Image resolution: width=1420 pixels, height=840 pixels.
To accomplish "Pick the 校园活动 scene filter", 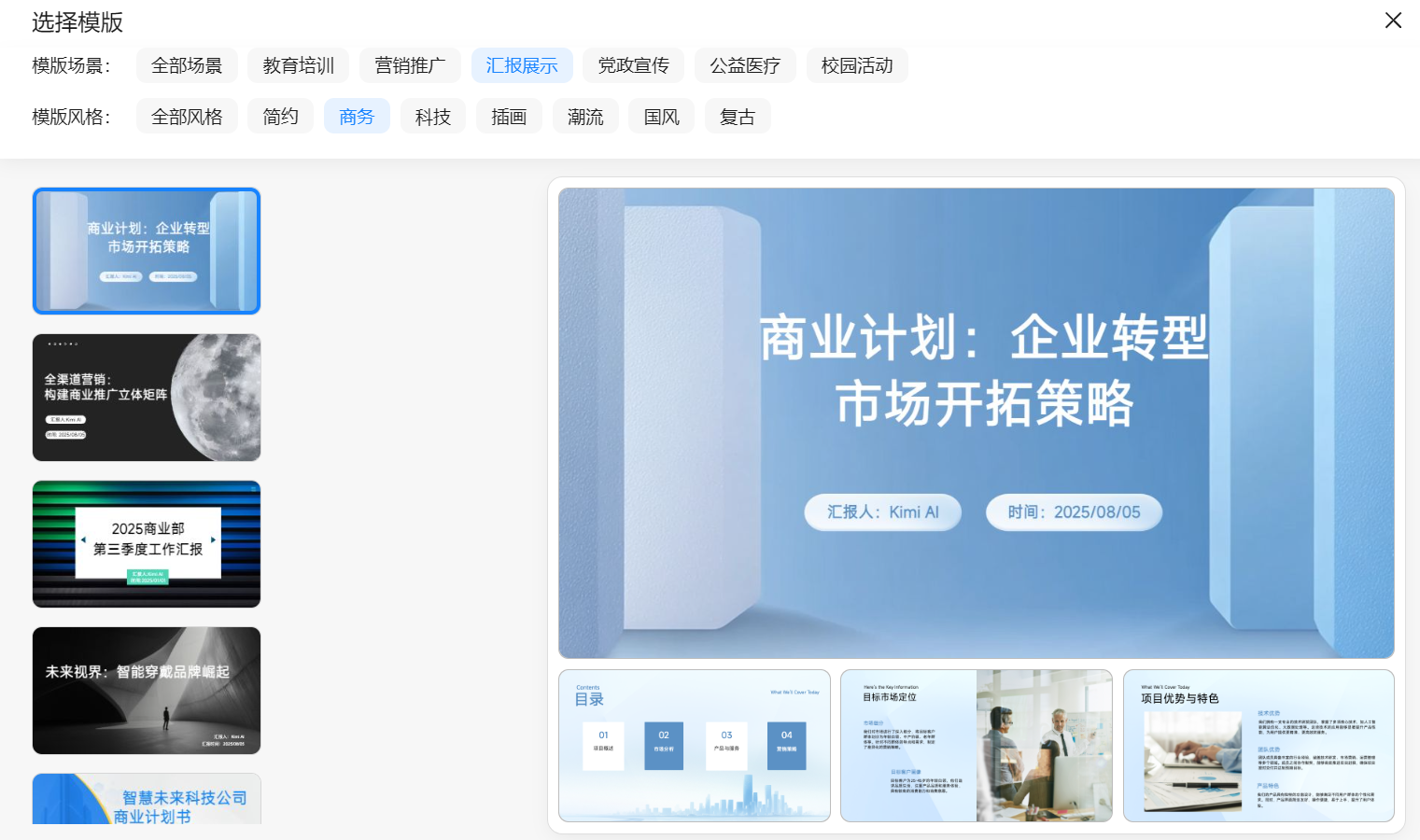I will [857, 65].
